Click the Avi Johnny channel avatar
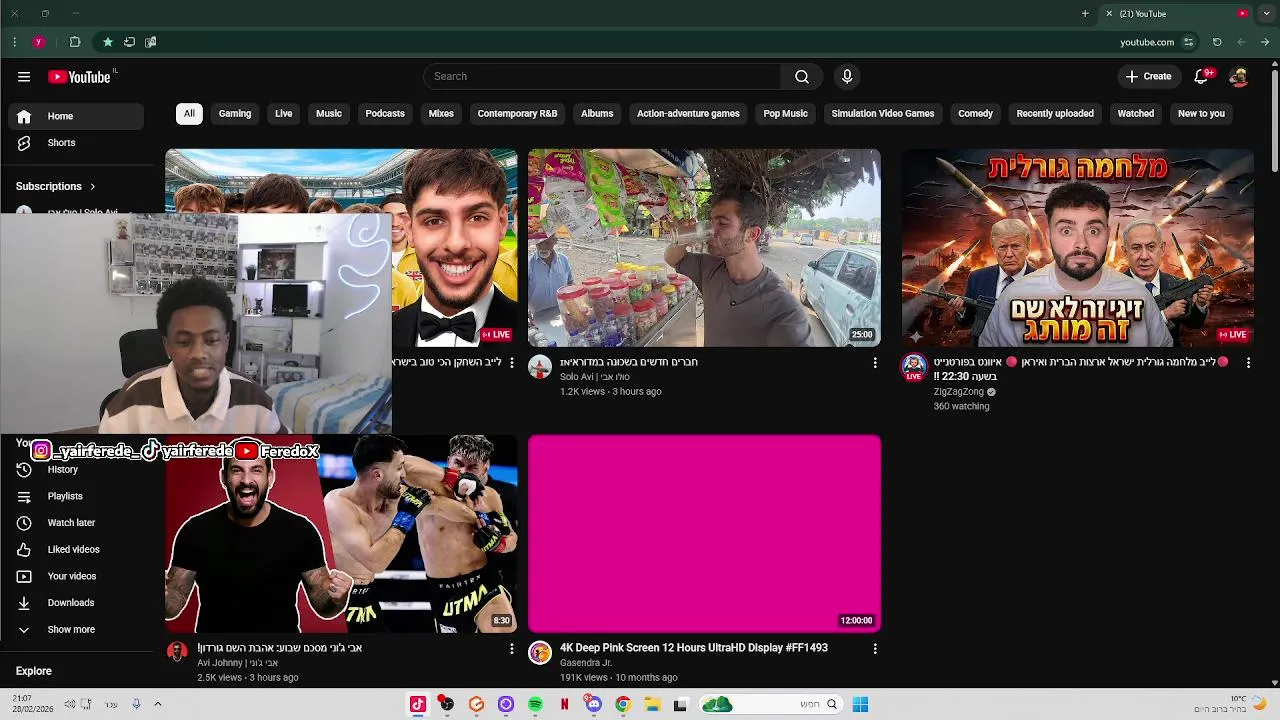1280x720 pixels. pyautogui.click(x=177, y=653)
